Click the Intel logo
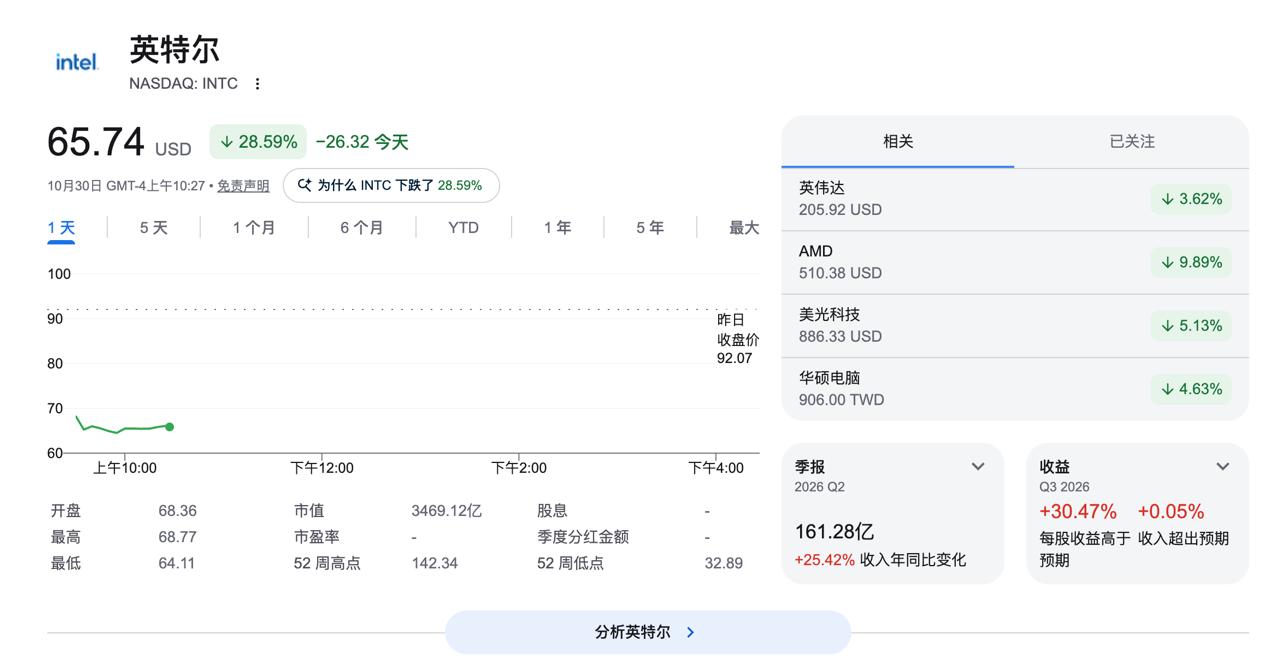This screenshot has height=667, width=1280. point(76,62)
